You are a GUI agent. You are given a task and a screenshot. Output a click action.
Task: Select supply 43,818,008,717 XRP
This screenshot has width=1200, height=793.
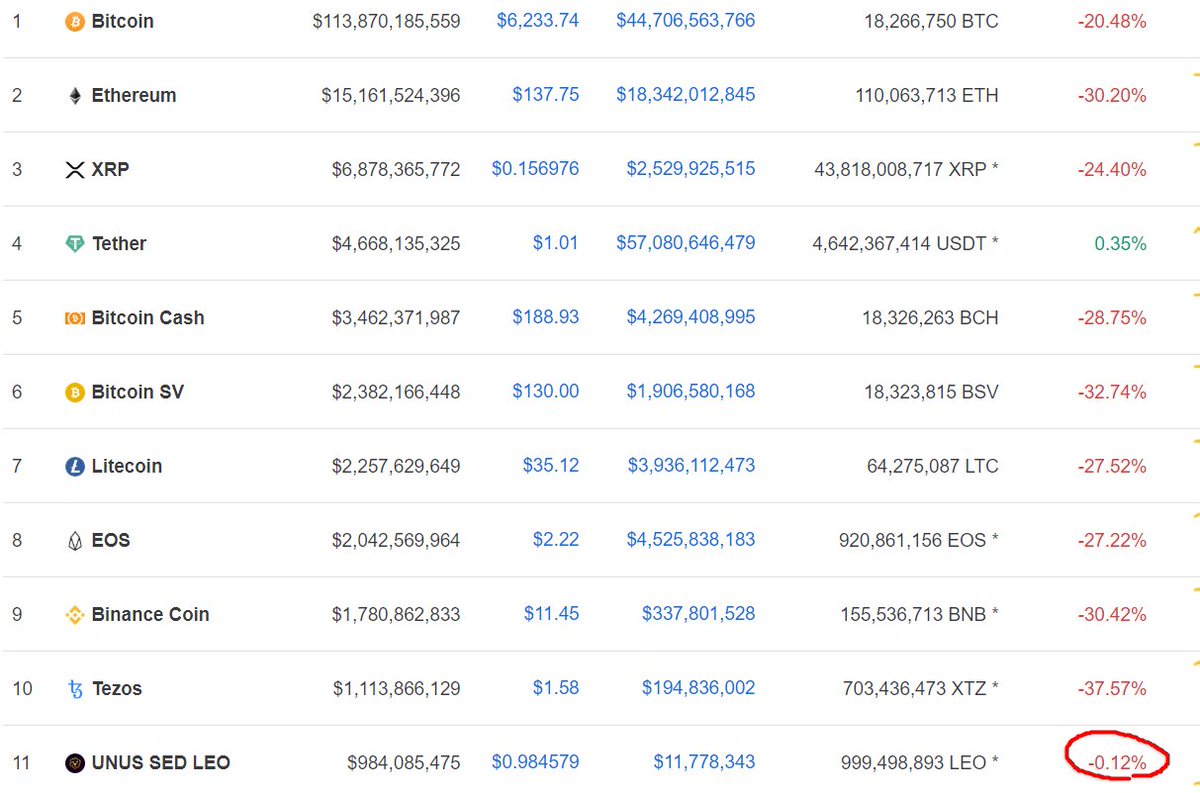point(907,170)
